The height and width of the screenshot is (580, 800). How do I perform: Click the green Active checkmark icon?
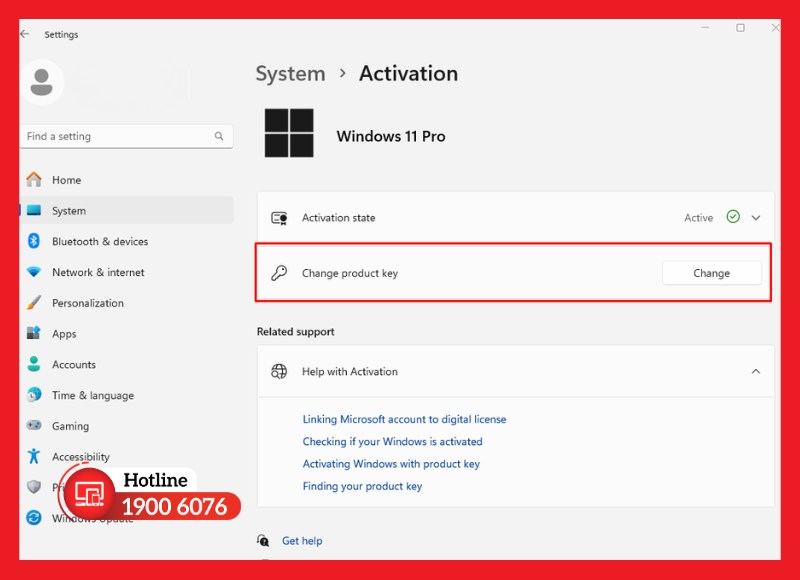pyautogui.click(x=733, y=217)
